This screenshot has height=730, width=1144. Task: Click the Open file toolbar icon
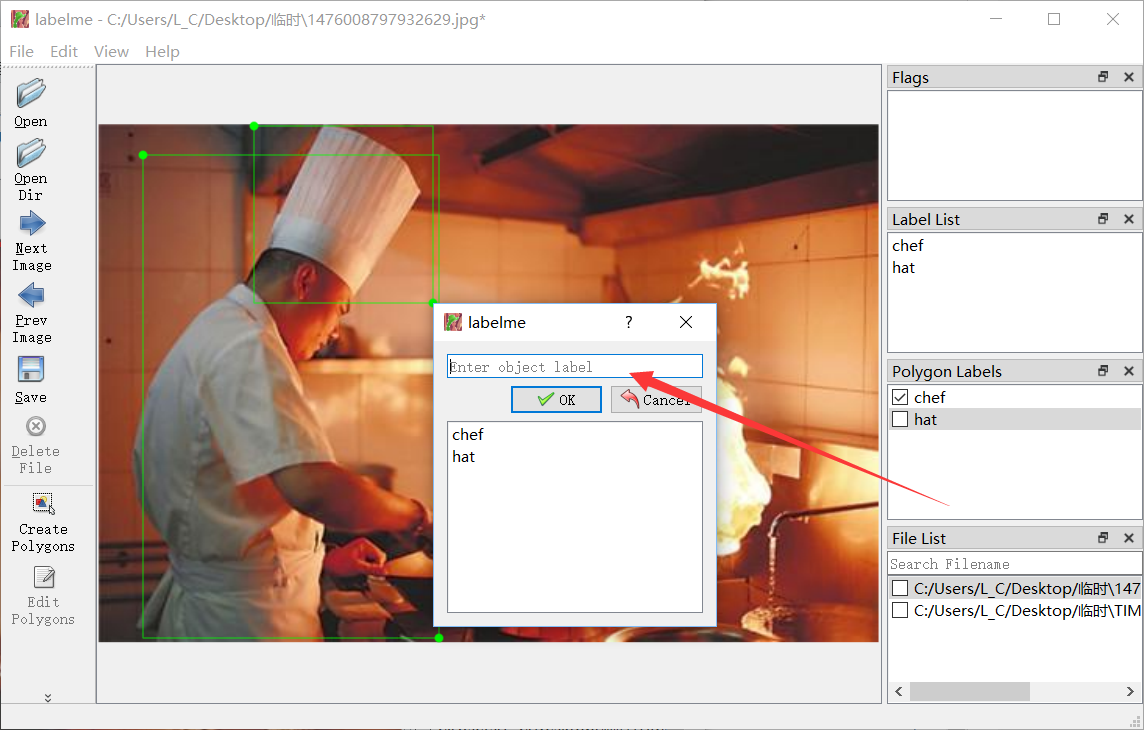click(31, 93)
